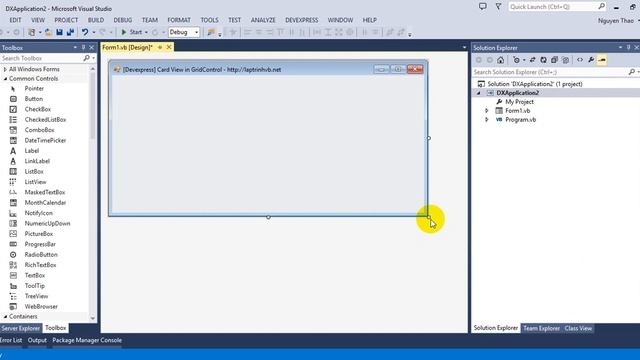Click the Pending Changes Filter icon
The height and width of the screenshot is (360, 640).
pos(517,60)
